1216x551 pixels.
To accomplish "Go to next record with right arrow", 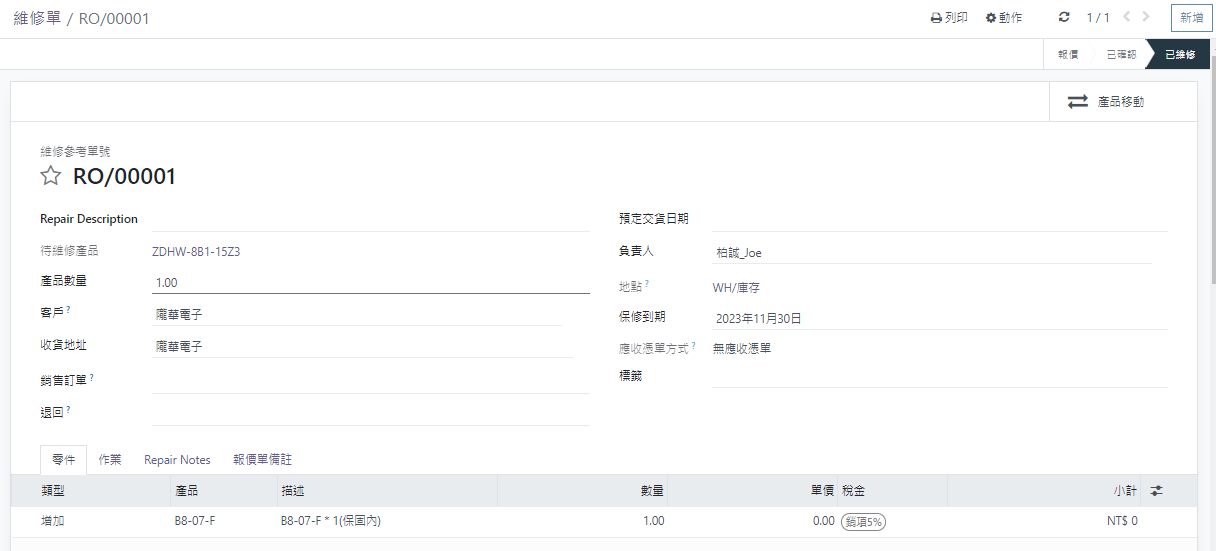I will 1146,17.
